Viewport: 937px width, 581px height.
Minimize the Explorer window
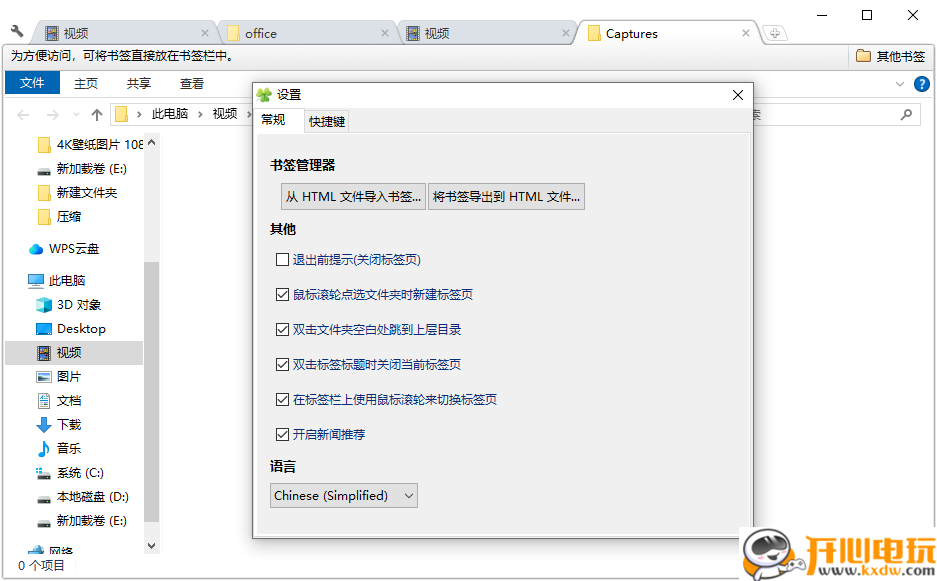(x=822, y=15)
